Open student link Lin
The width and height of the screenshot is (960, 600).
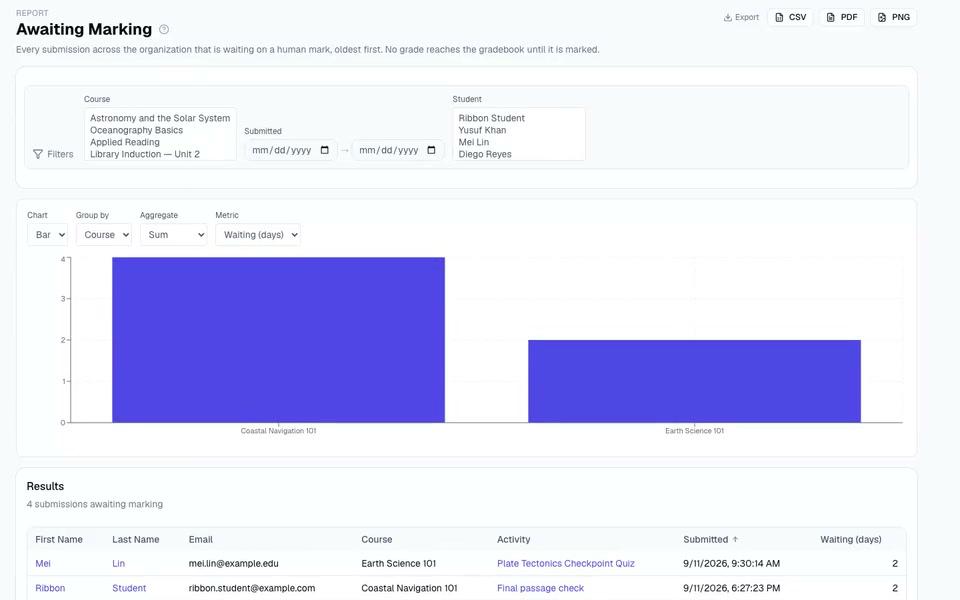click(118, 563)
